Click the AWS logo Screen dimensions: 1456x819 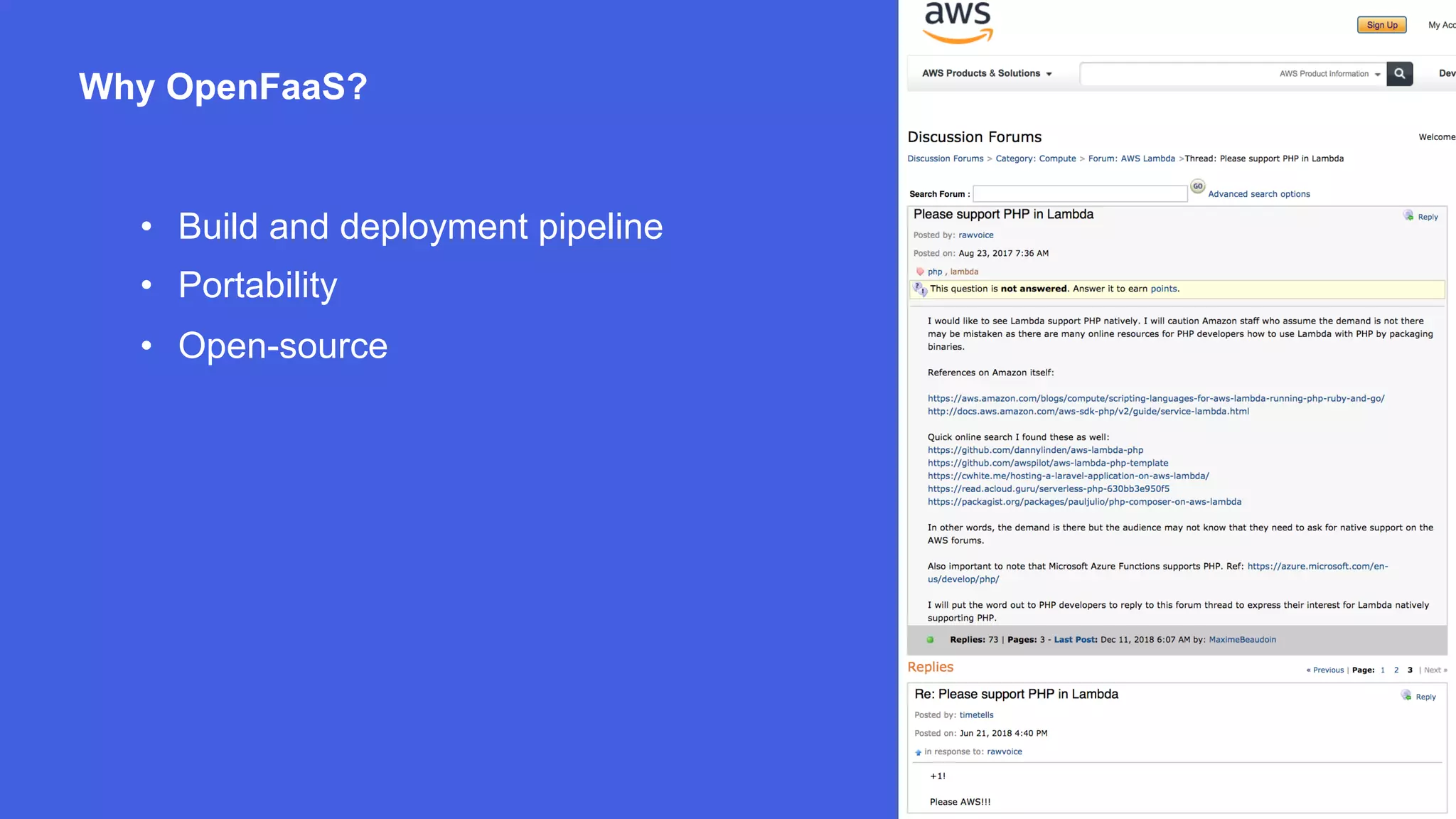tap(958, 22)
